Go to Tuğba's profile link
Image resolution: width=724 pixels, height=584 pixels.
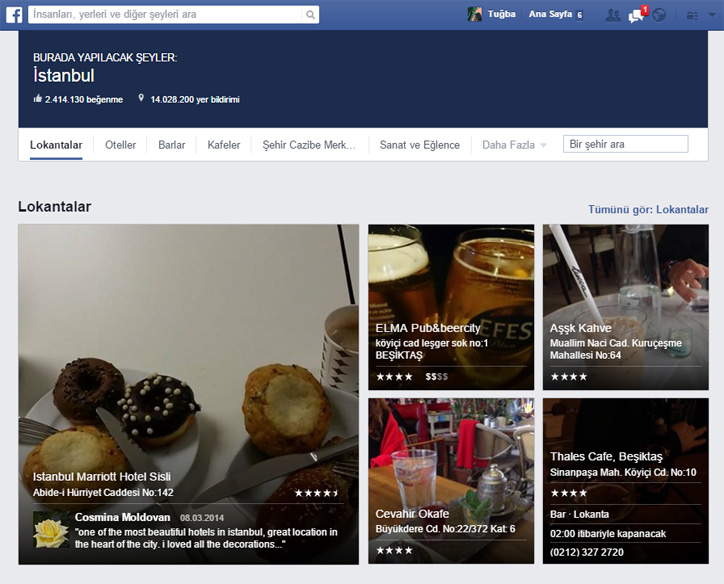pos(501,14)
